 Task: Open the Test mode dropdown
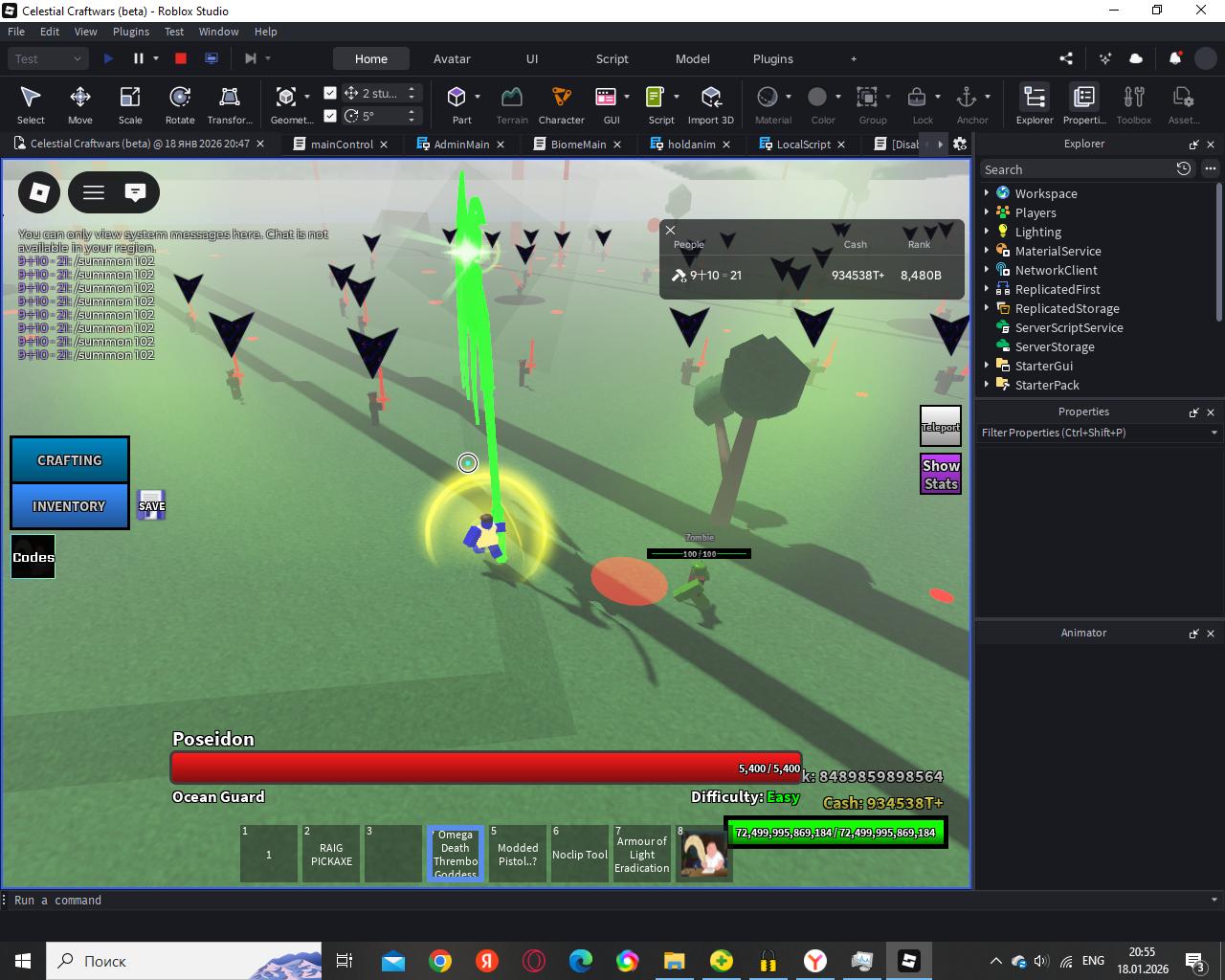click(x=50, y=58)
